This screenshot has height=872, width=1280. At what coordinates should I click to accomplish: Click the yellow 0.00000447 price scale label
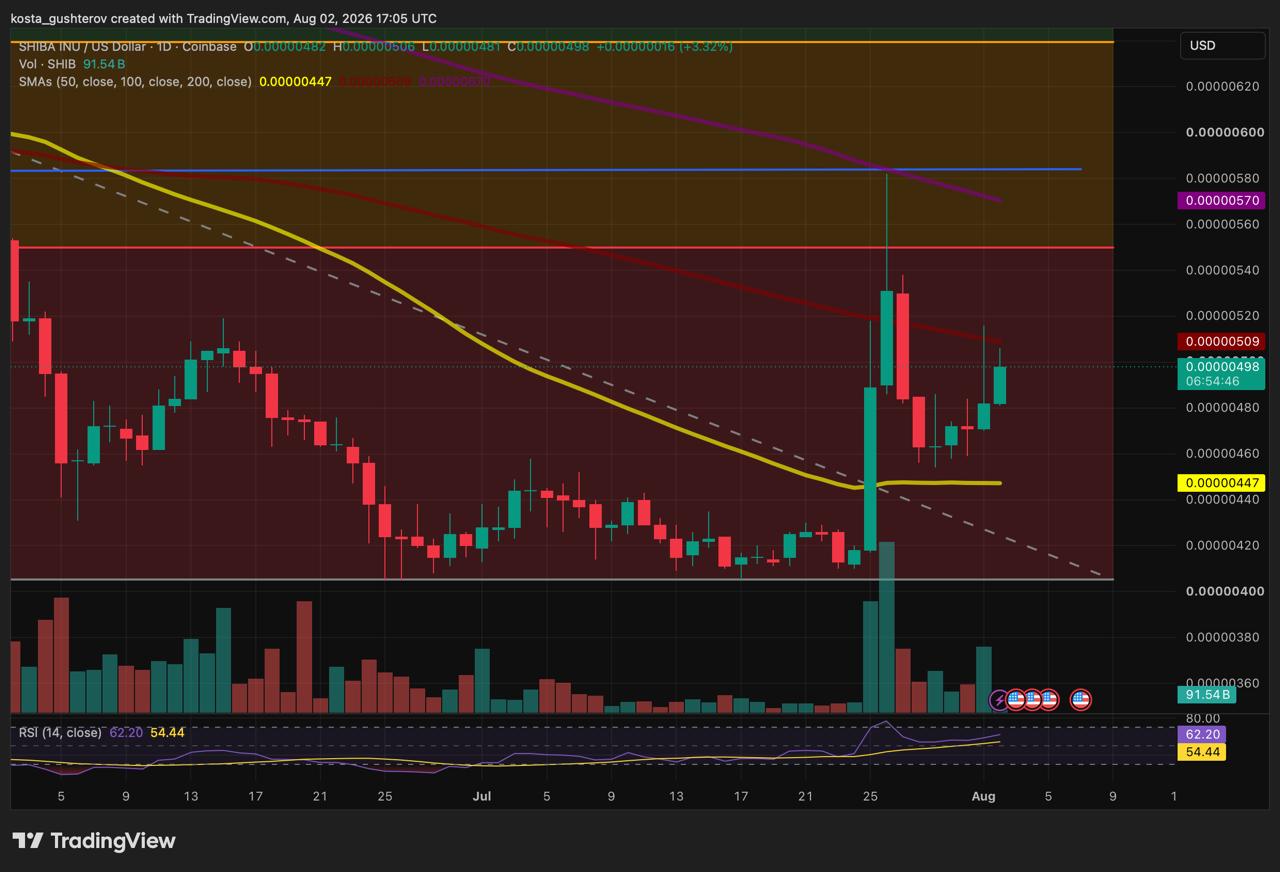1222,483
